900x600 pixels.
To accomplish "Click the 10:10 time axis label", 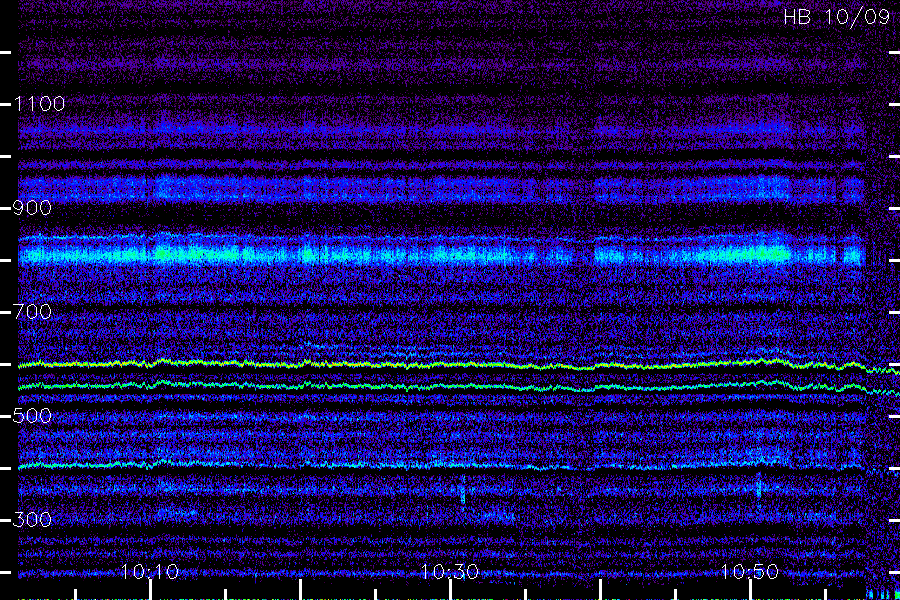I will 150,571.
